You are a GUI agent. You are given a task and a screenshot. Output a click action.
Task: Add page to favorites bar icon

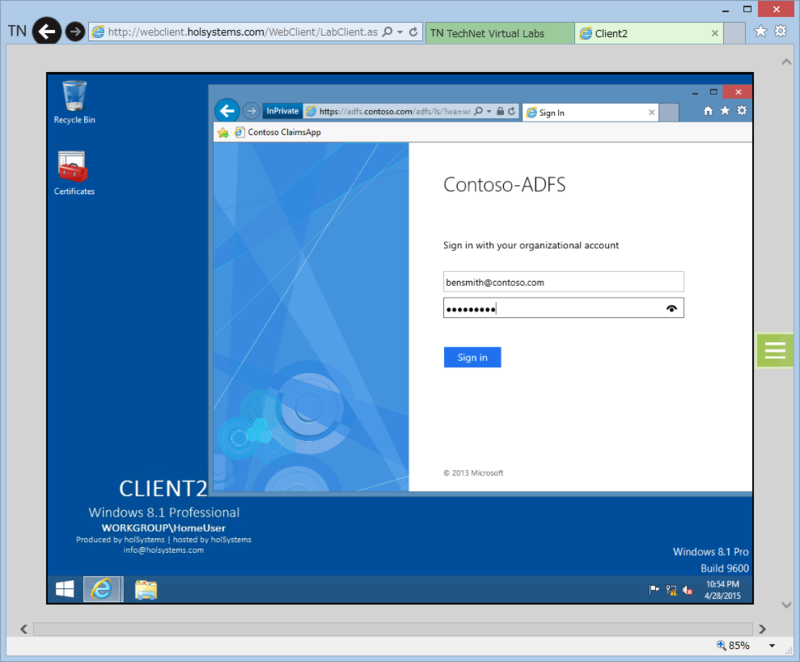tap(223, 133)
